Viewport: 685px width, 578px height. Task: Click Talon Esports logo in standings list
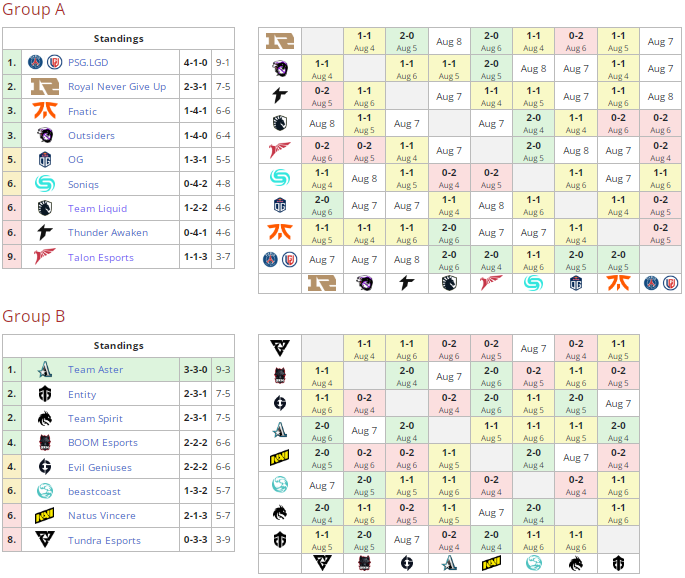coord(44,257)
